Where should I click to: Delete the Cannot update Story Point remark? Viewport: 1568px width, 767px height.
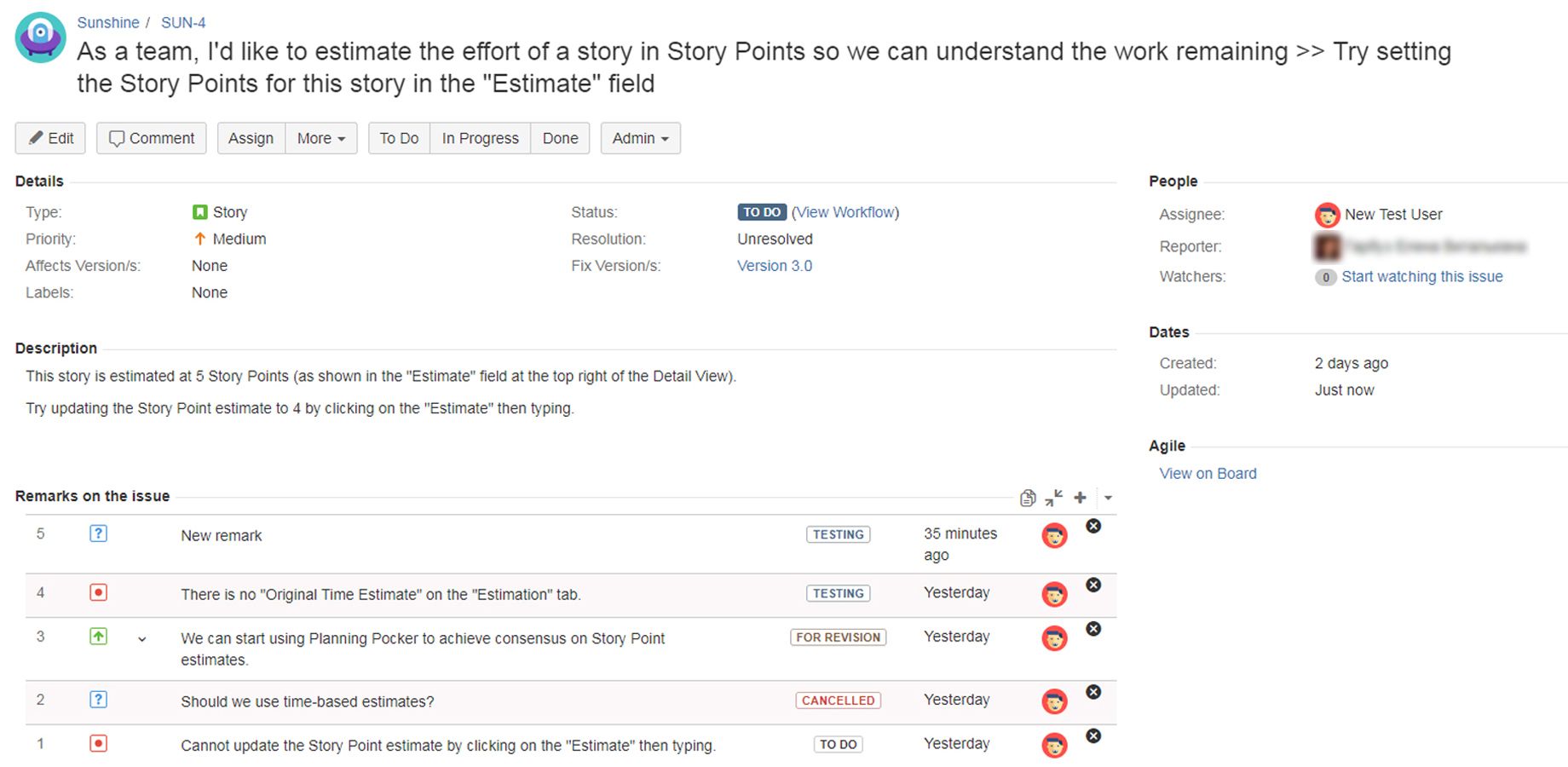1093,735
